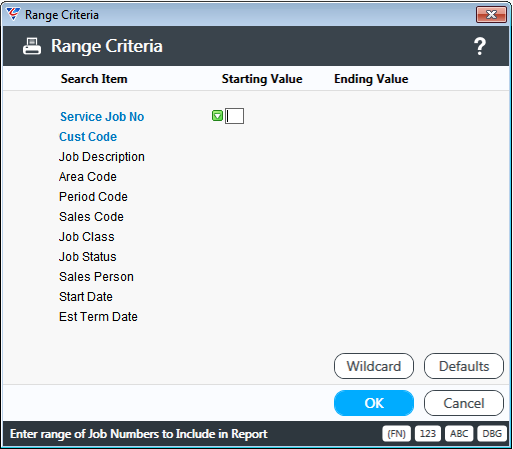Image resolution: width=513 pixels, height=449 pixels.
Task: Select the Est Term Date search item
Action: (98, 317)
